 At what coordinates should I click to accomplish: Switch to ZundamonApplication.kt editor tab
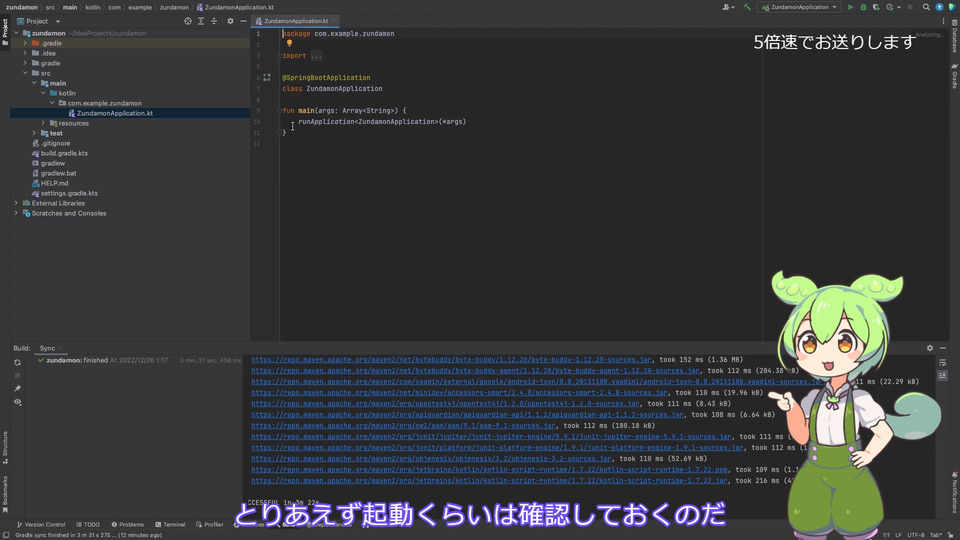tap(295, 21)
